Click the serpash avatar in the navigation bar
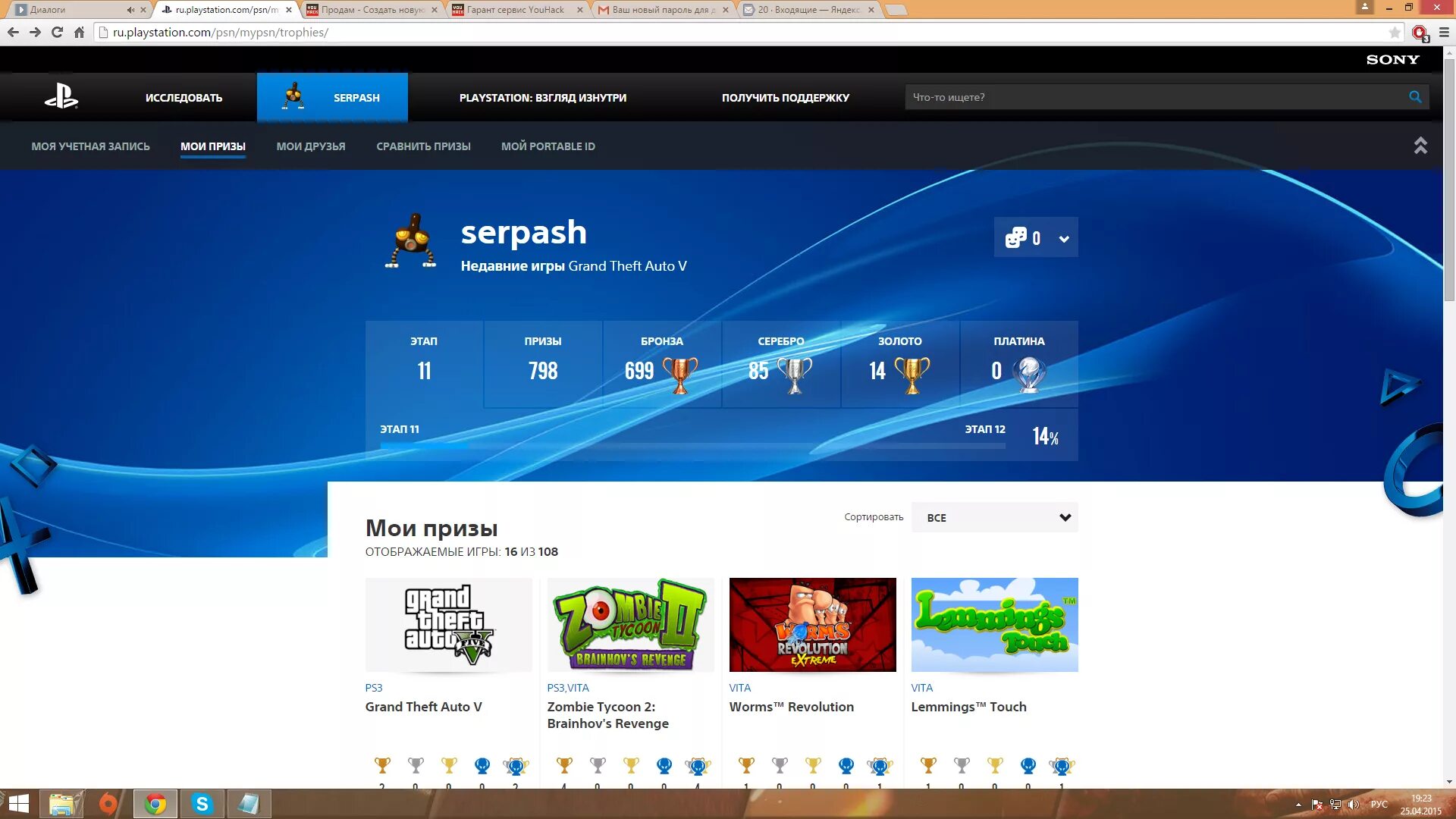Screen dimensions: 1456x819 pos(293,96)
